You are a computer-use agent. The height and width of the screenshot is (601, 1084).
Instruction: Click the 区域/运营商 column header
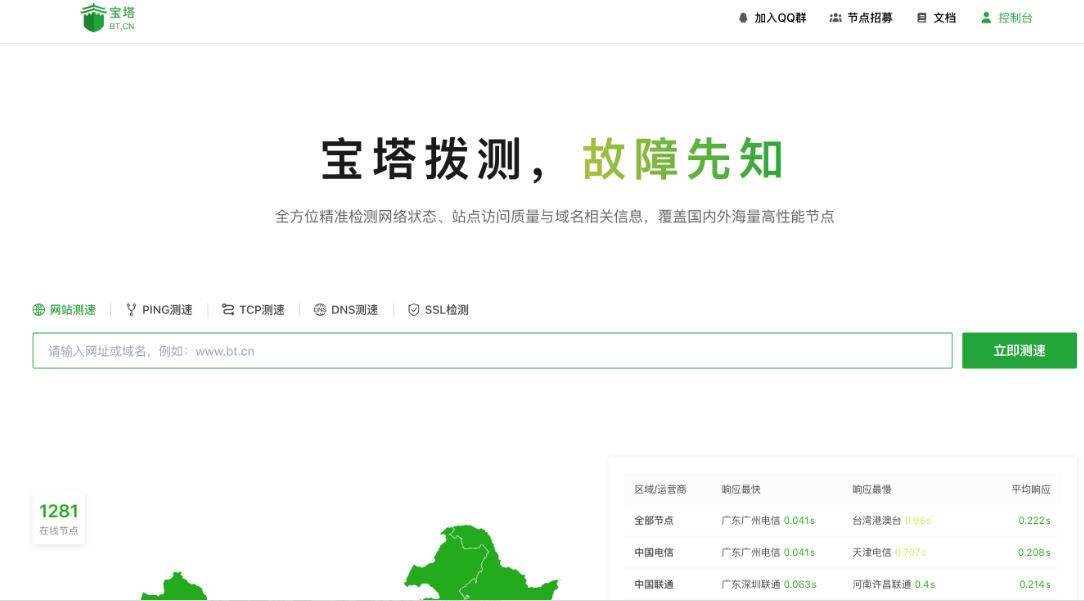click(660, 490)
